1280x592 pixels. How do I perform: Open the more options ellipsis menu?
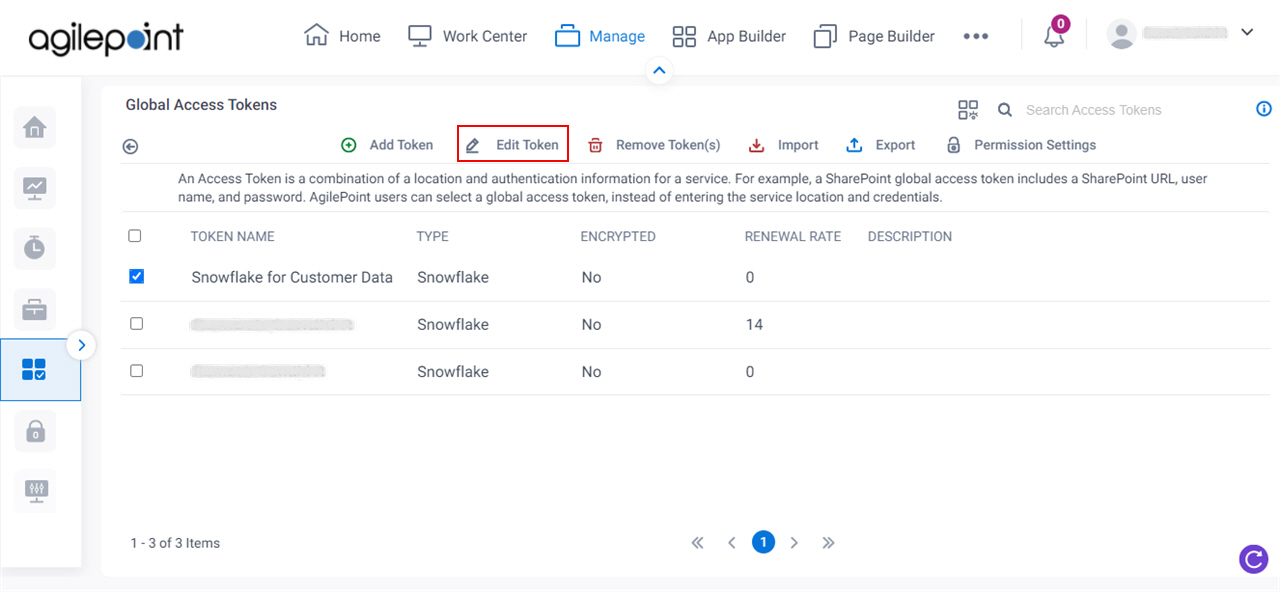click(976, 36)
